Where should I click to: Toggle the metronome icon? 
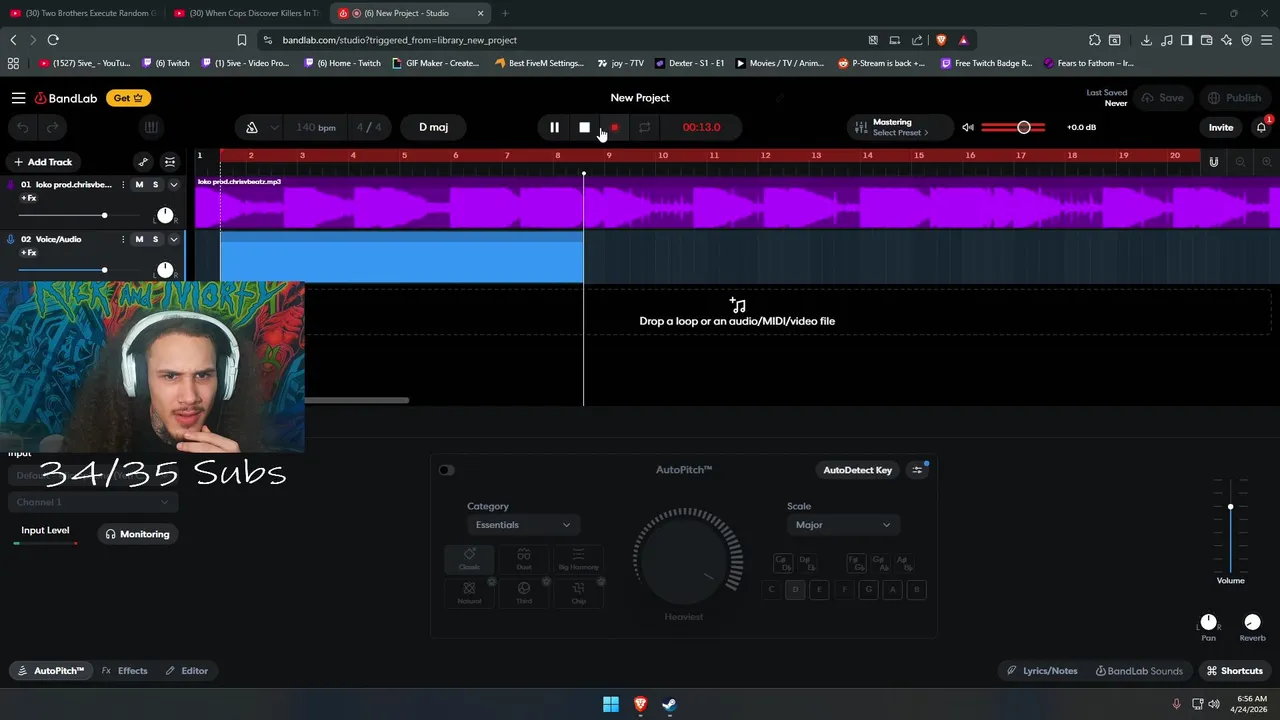pyautogui.click(x=251, y=127)
